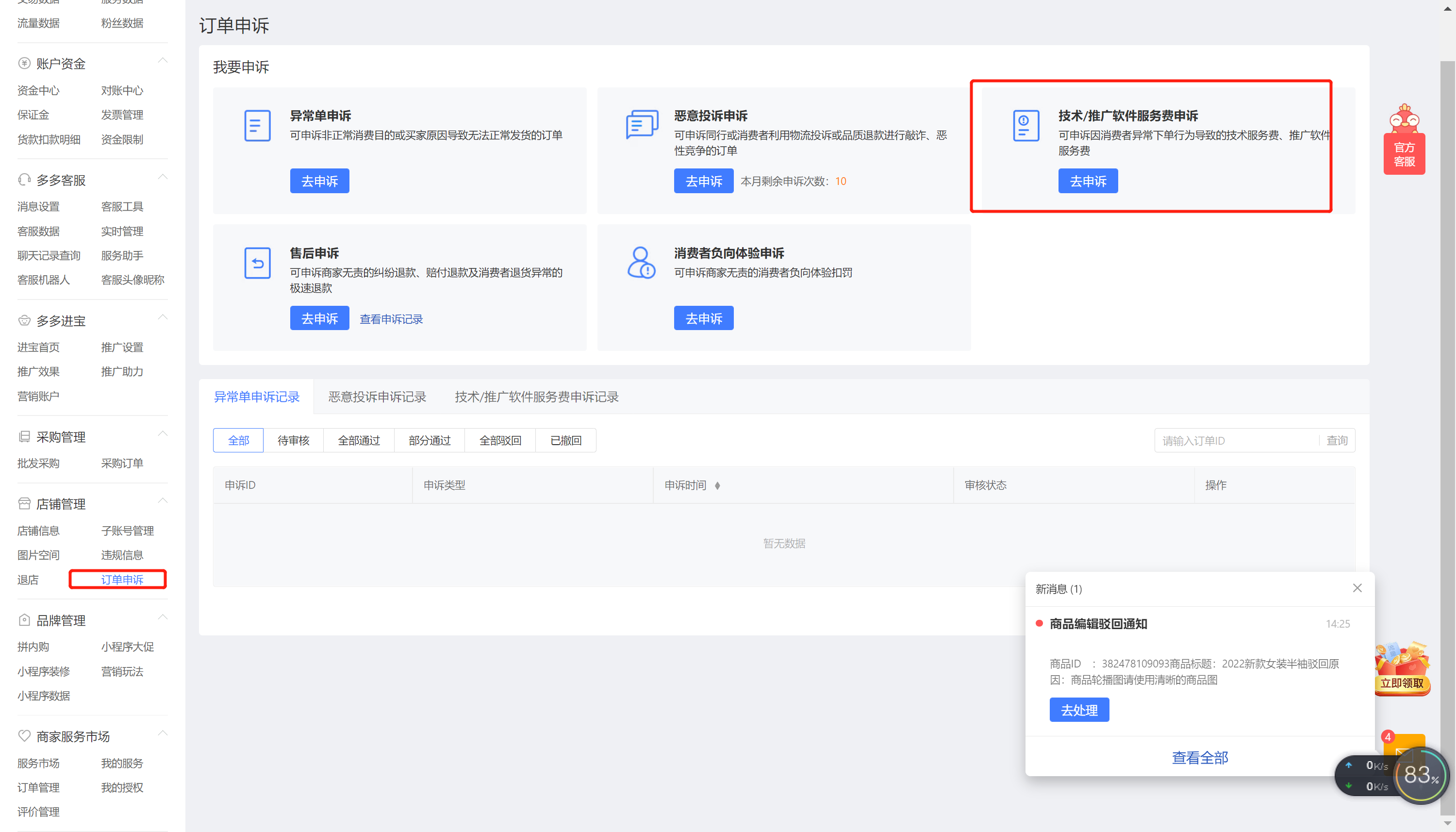Click the 异常单申诉 document icon

(x=257, y=125)
